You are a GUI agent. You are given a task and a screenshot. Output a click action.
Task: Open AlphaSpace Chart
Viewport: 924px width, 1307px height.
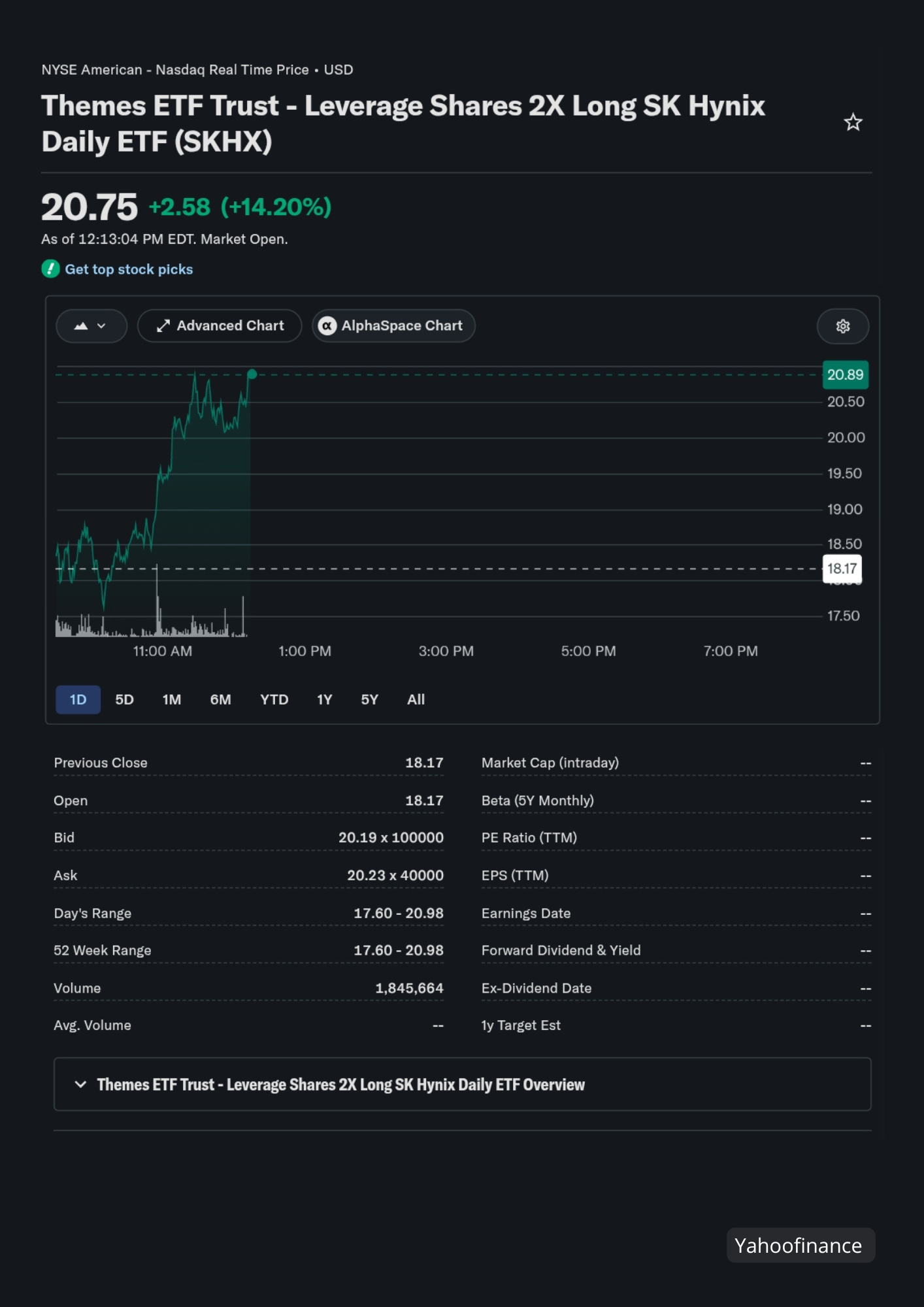pyautogui.click(x=393, y=325)
